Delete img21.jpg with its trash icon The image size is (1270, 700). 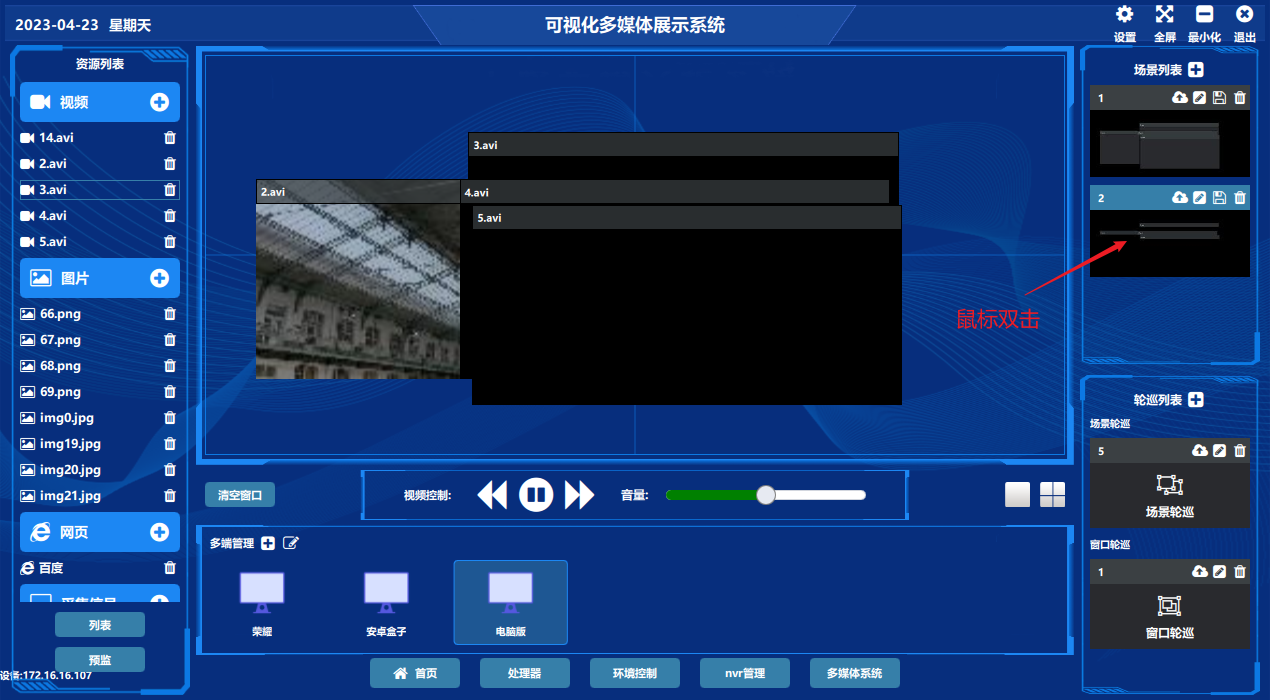(170, 496)
